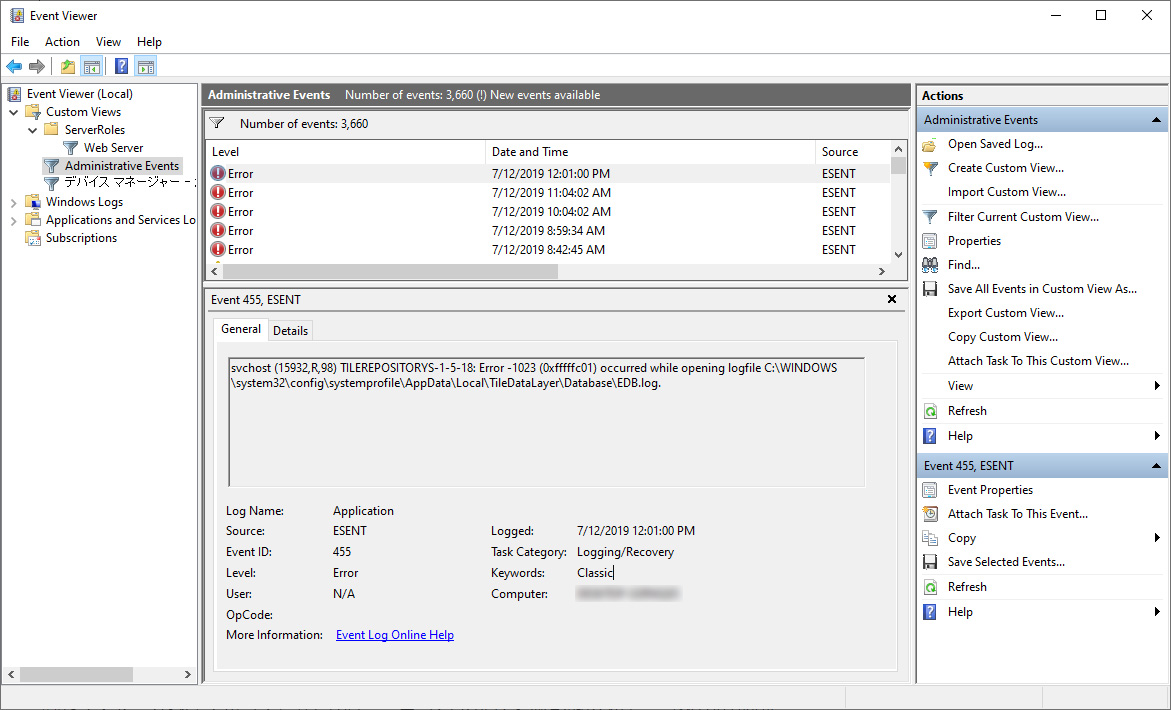1171x710 pixels.
Task: Open the Event Log Online Help link
Action: point(394,635)
